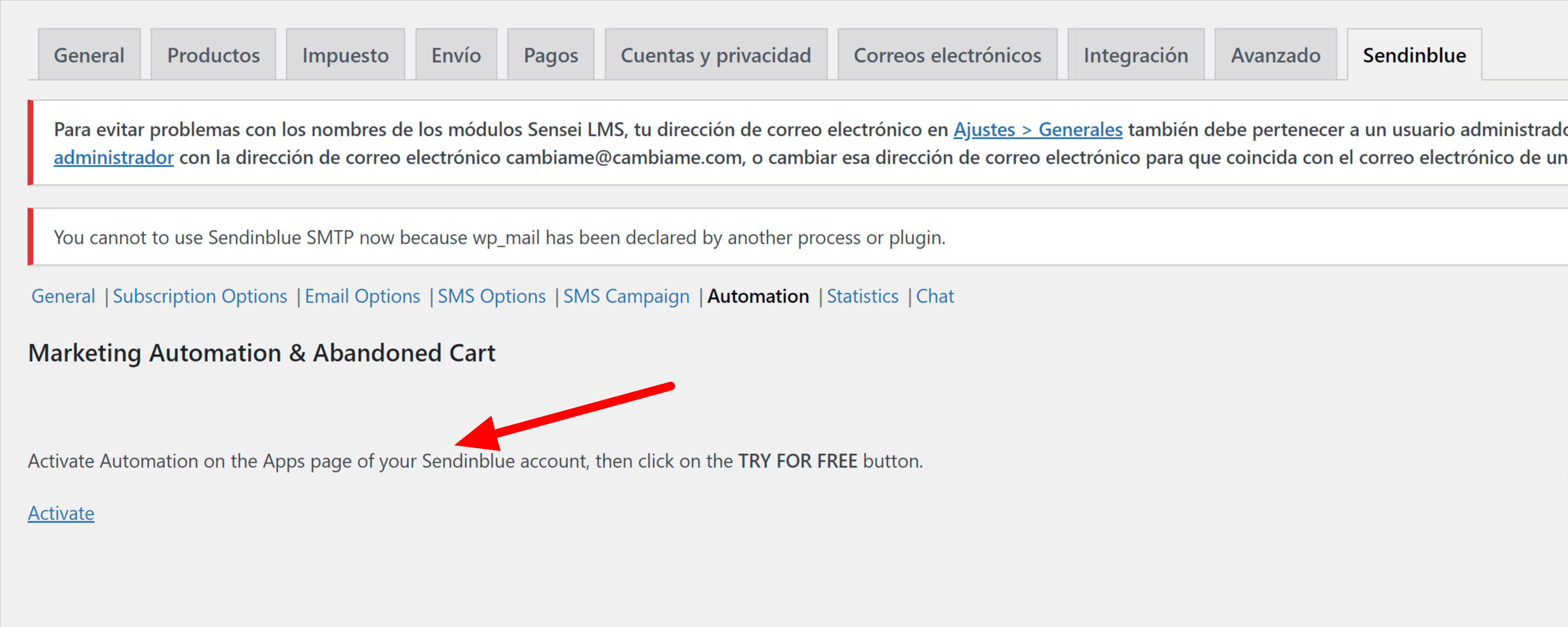Click the Activate automation link
1568x627 pixels.
(61, 513)
